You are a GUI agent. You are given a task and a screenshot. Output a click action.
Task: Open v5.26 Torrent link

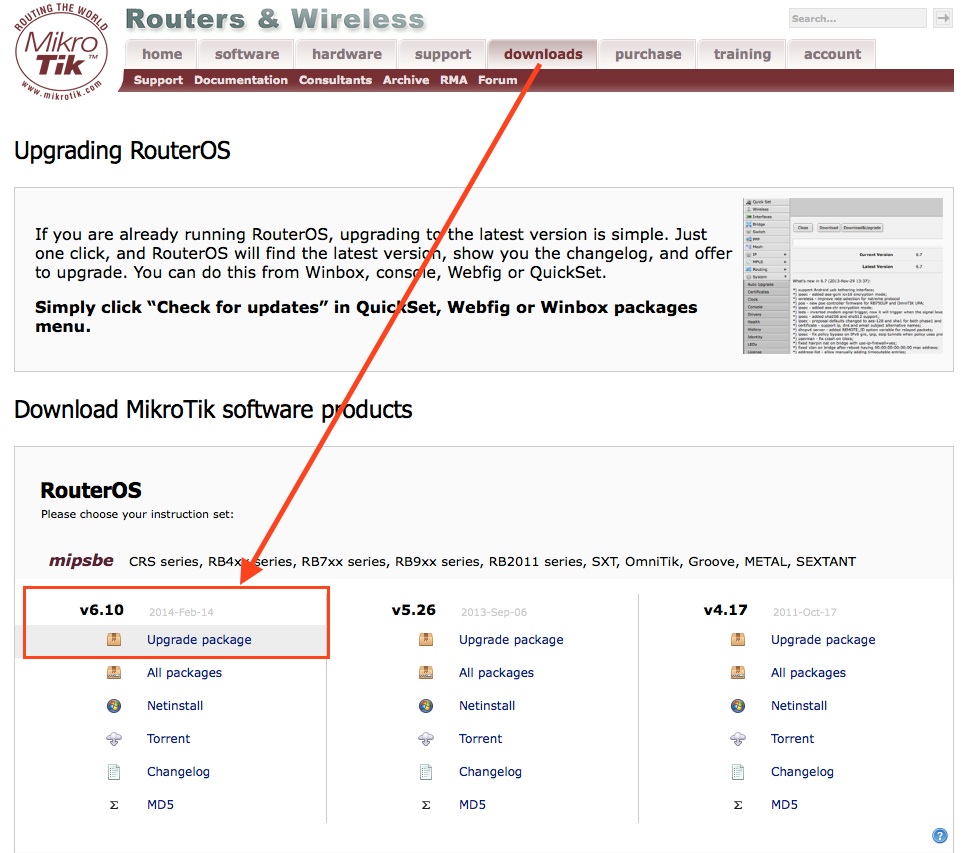480,738
